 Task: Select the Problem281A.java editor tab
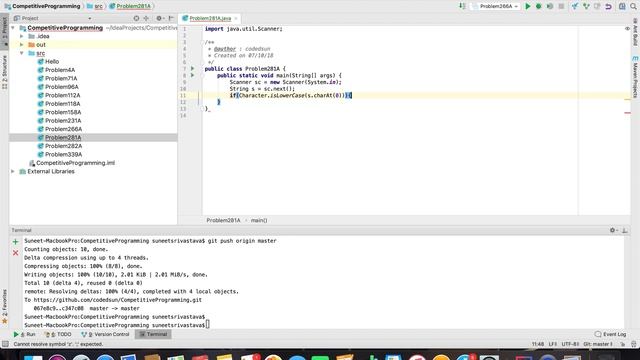(x=210, y=18)
